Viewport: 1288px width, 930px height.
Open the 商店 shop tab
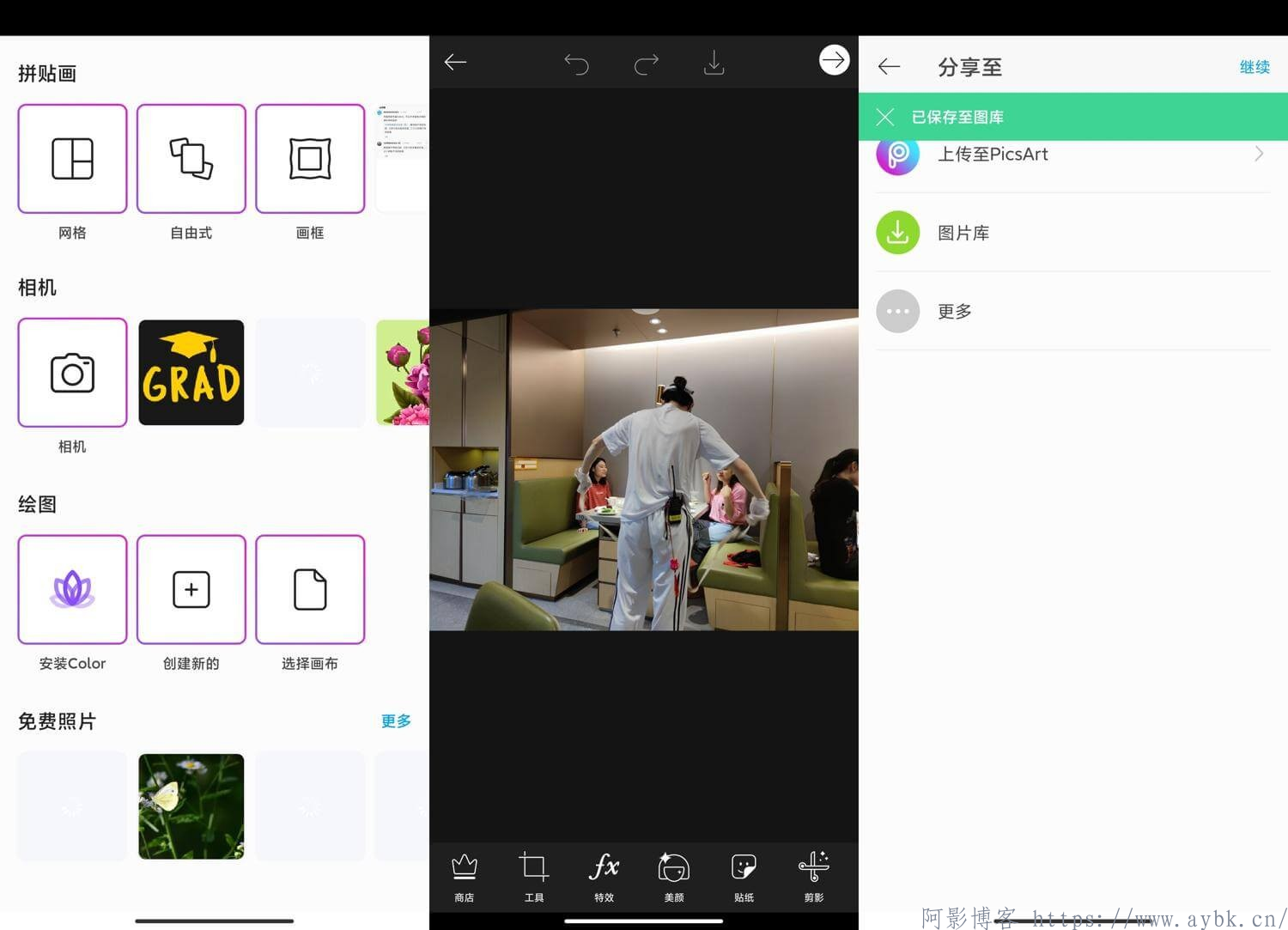click(x=465, y=876)
